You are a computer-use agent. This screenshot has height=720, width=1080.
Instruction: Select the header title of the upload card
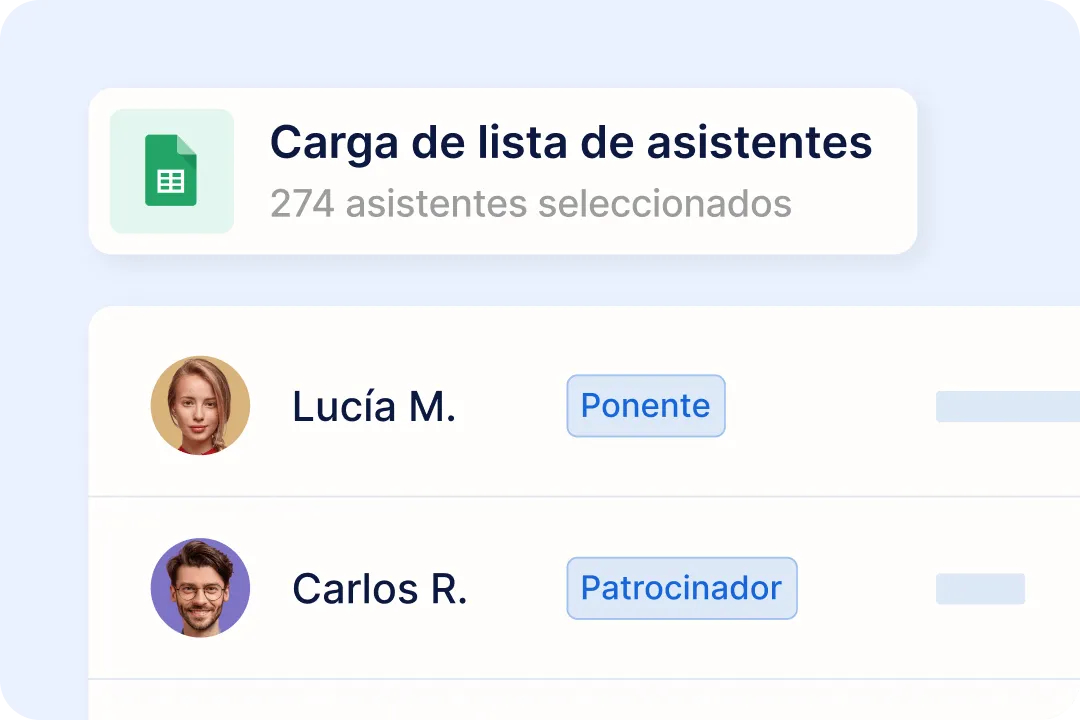pyautogui.click(x=571, y=142)
